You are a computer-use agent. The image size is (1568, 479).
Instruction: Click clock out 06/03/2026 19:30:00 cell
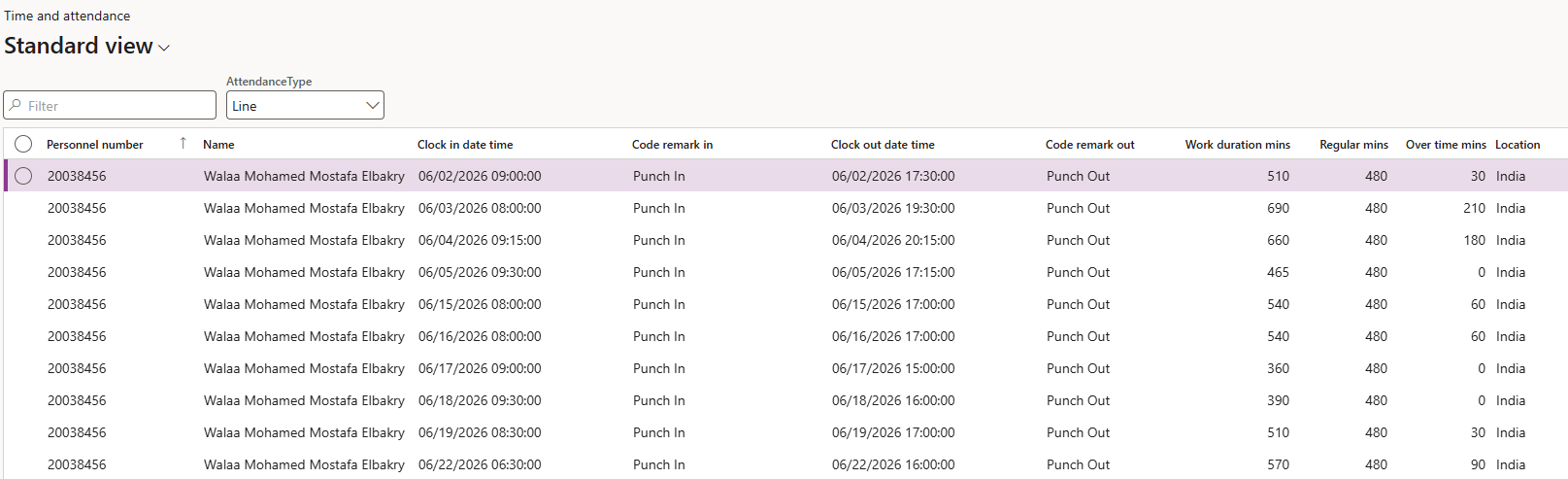(x=893, y=208)
